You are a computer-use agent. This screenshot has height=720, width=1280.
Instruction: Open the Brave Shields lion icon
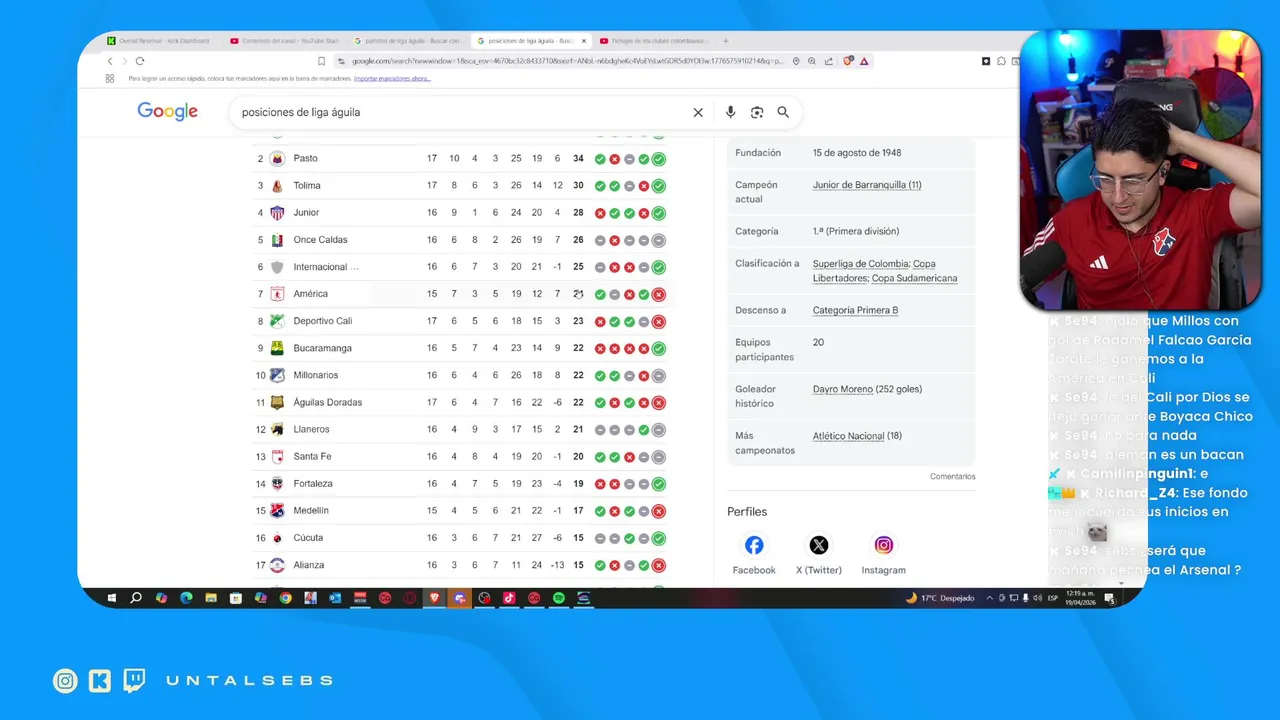point(848,61)
